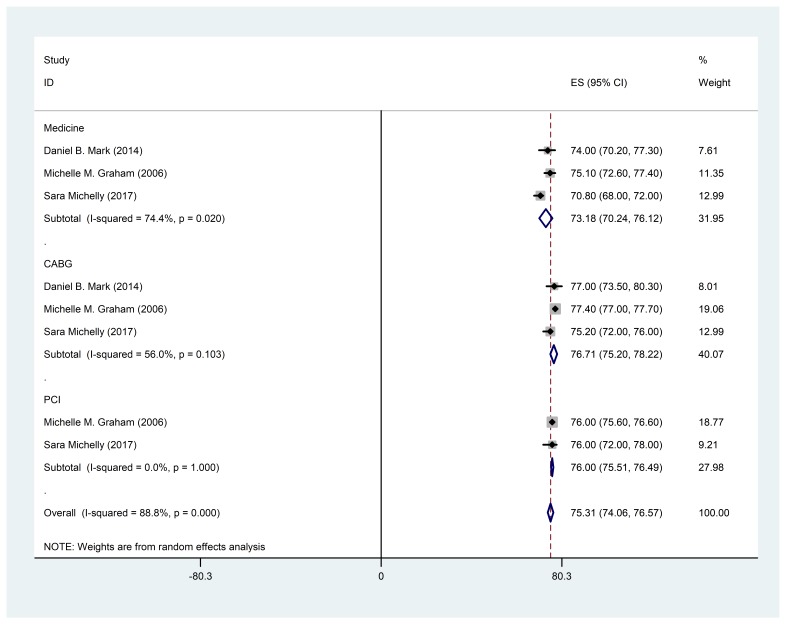Screen dimensions: 786x624
Task: Select the "Medicine" group heading
Action: [64, 128]
